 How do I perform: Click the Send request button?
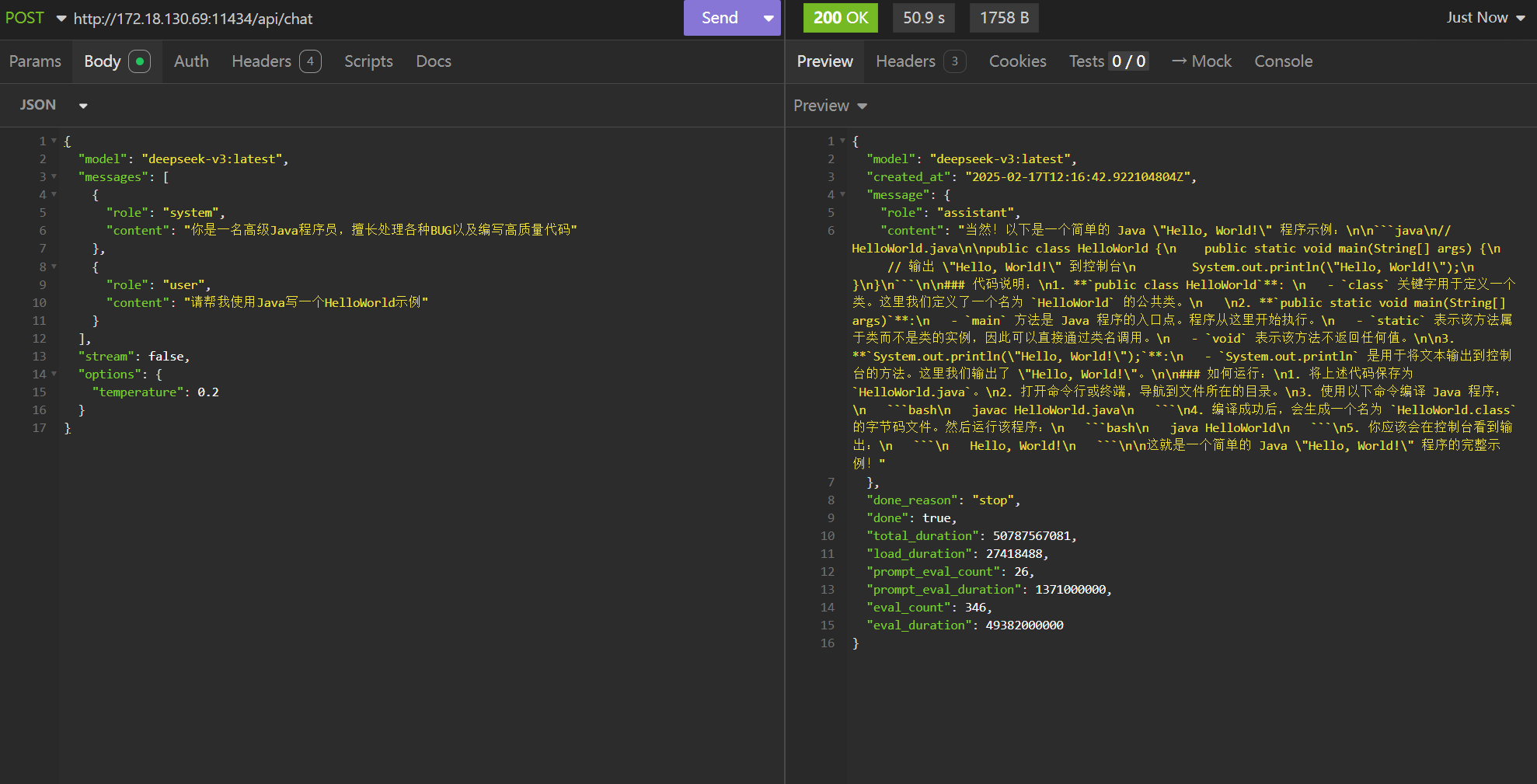pyautogui.click(x=720, y=18)
